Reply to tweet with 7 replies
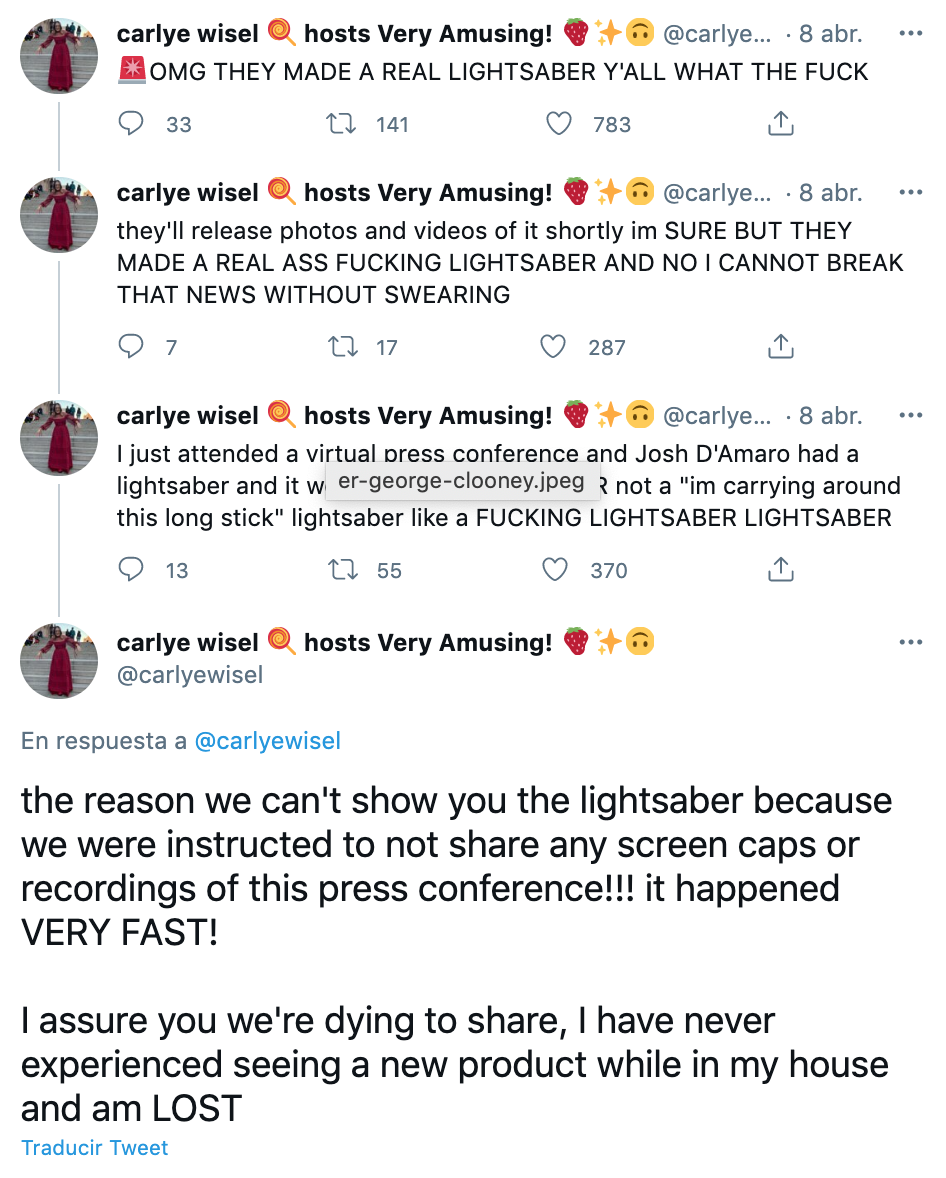 point(132,347)
